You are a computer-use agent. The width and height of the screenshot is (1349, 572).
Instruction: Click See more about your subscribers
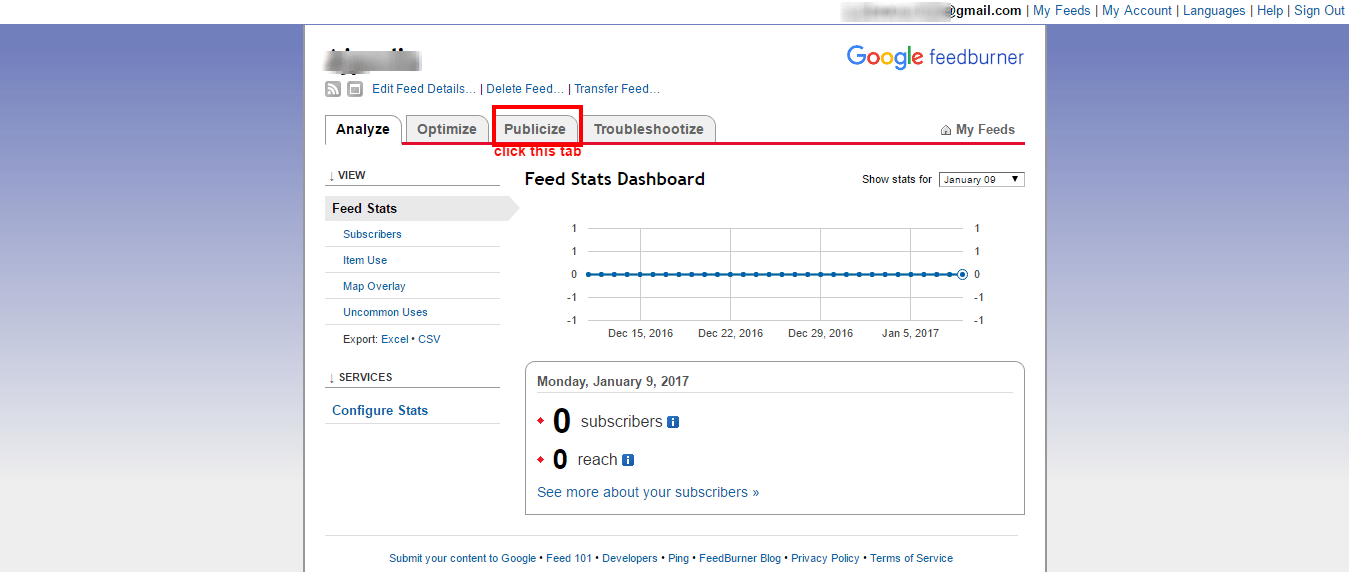click(648, 492)
